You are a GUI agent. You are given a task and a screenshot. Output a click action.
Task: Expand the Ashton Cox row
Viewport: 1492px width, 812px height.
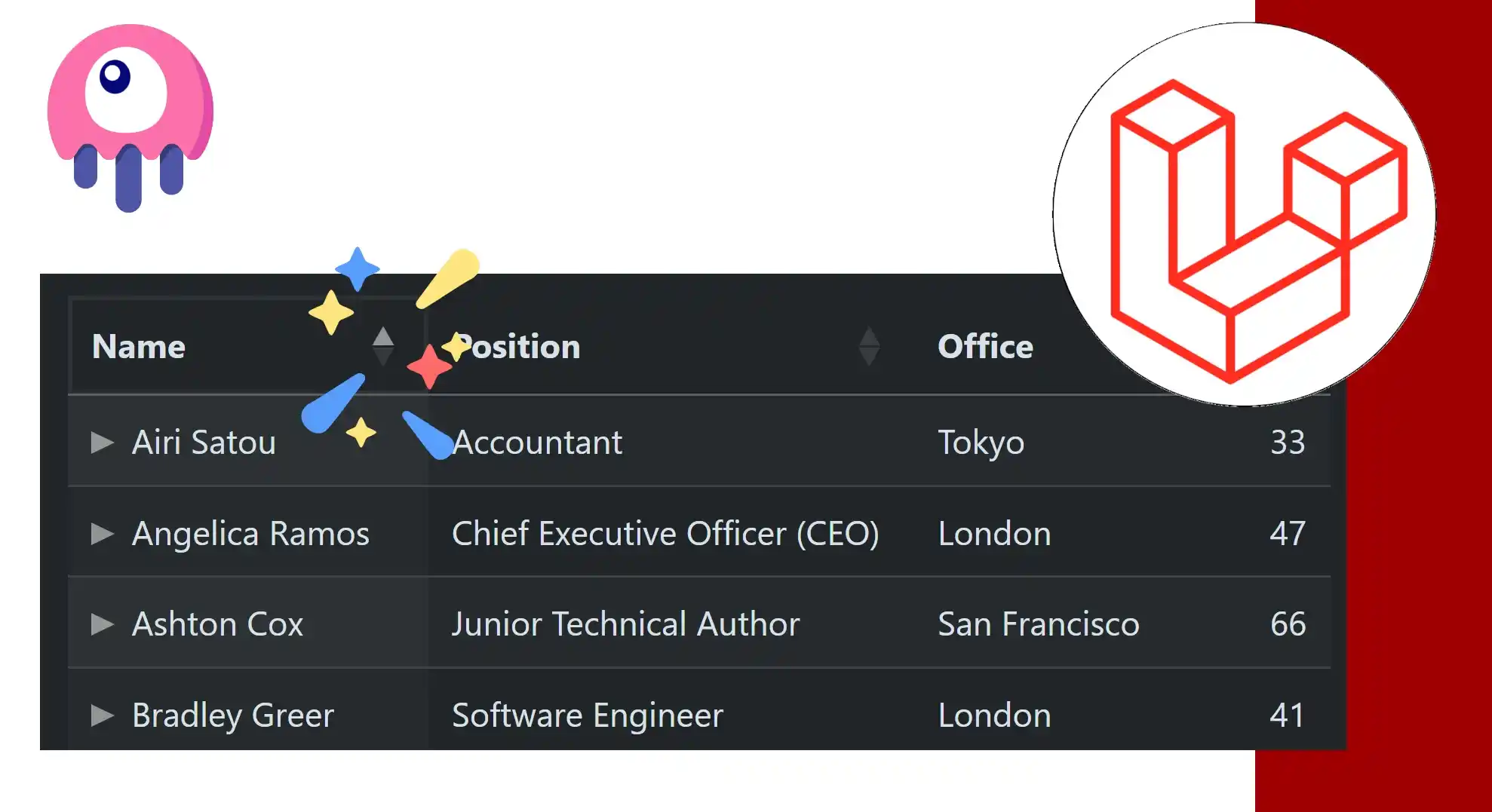pyautogui.click(x=102, y=624)
